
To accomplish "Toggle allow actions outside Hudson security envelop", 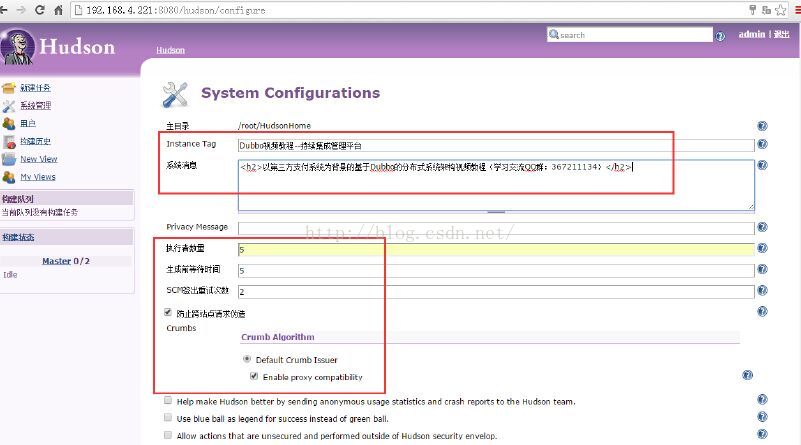I will [x=168, y=435].
